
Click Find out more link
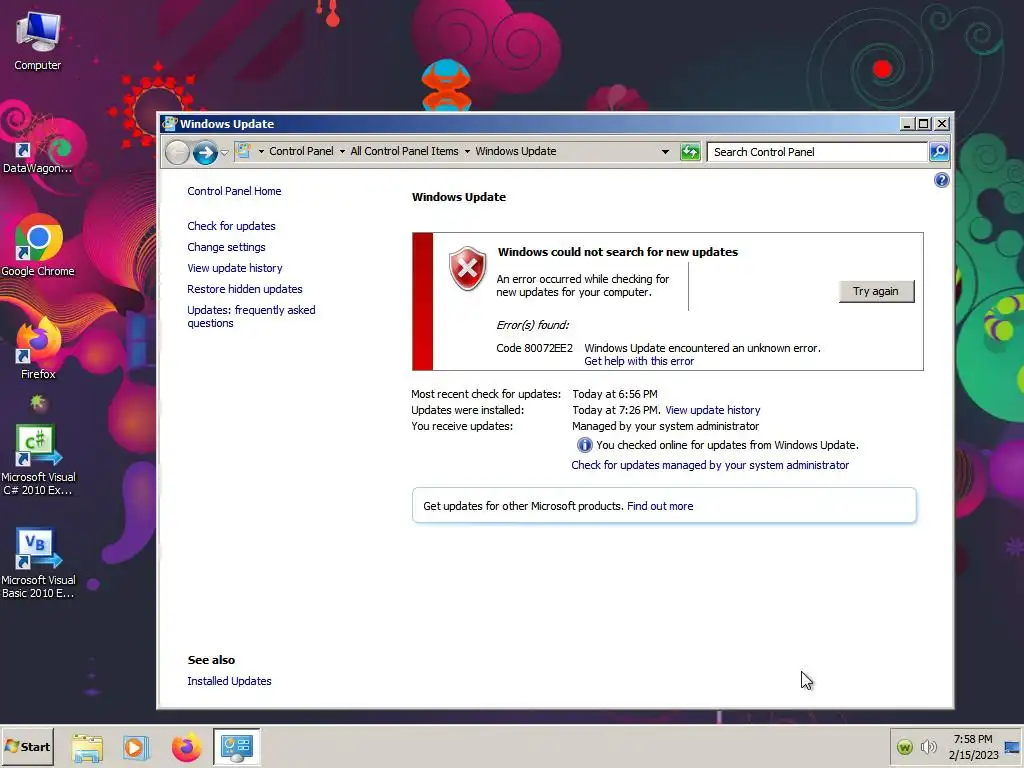tap(660, 506)
